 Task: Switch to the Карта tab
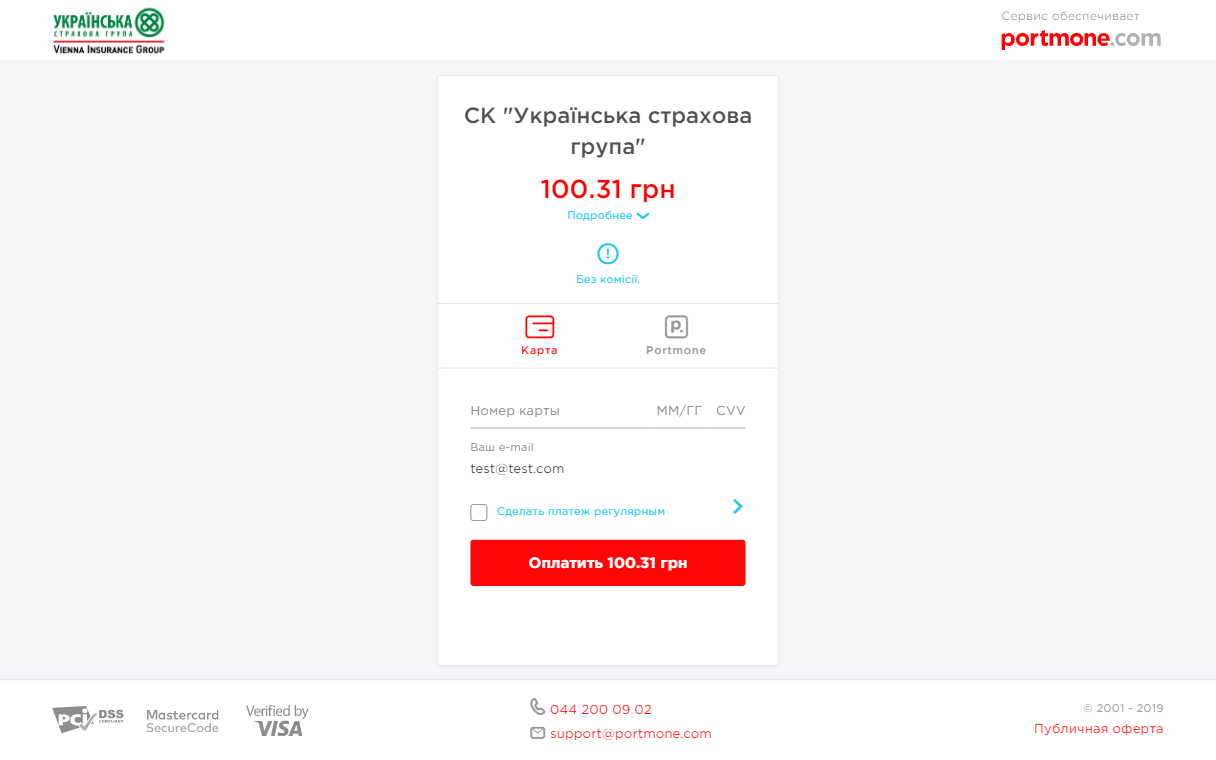pyautogui.click(x=539, y=351)
